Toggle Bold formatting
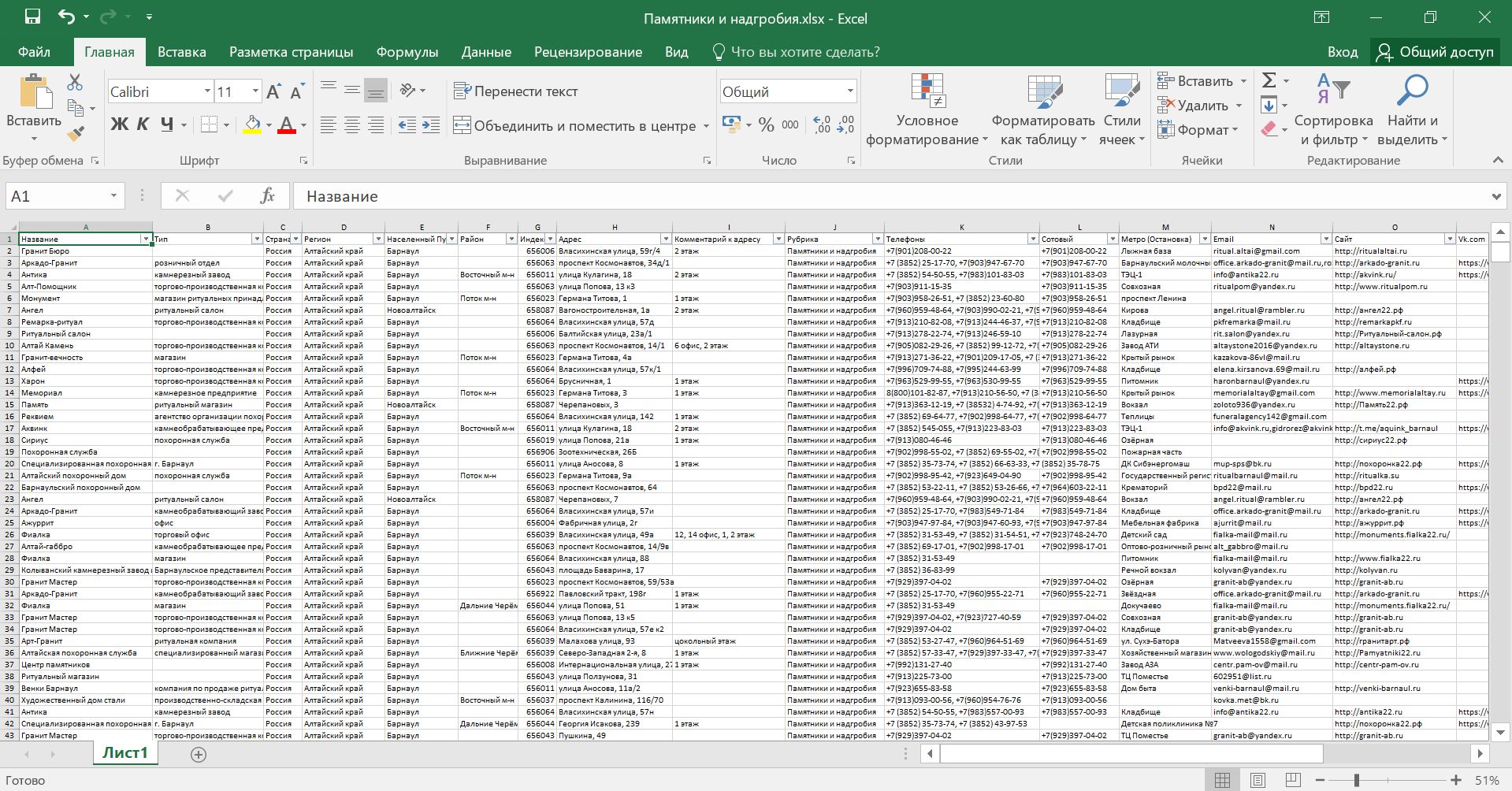This screenshot has width=1512, height=791. pos(120,124)
